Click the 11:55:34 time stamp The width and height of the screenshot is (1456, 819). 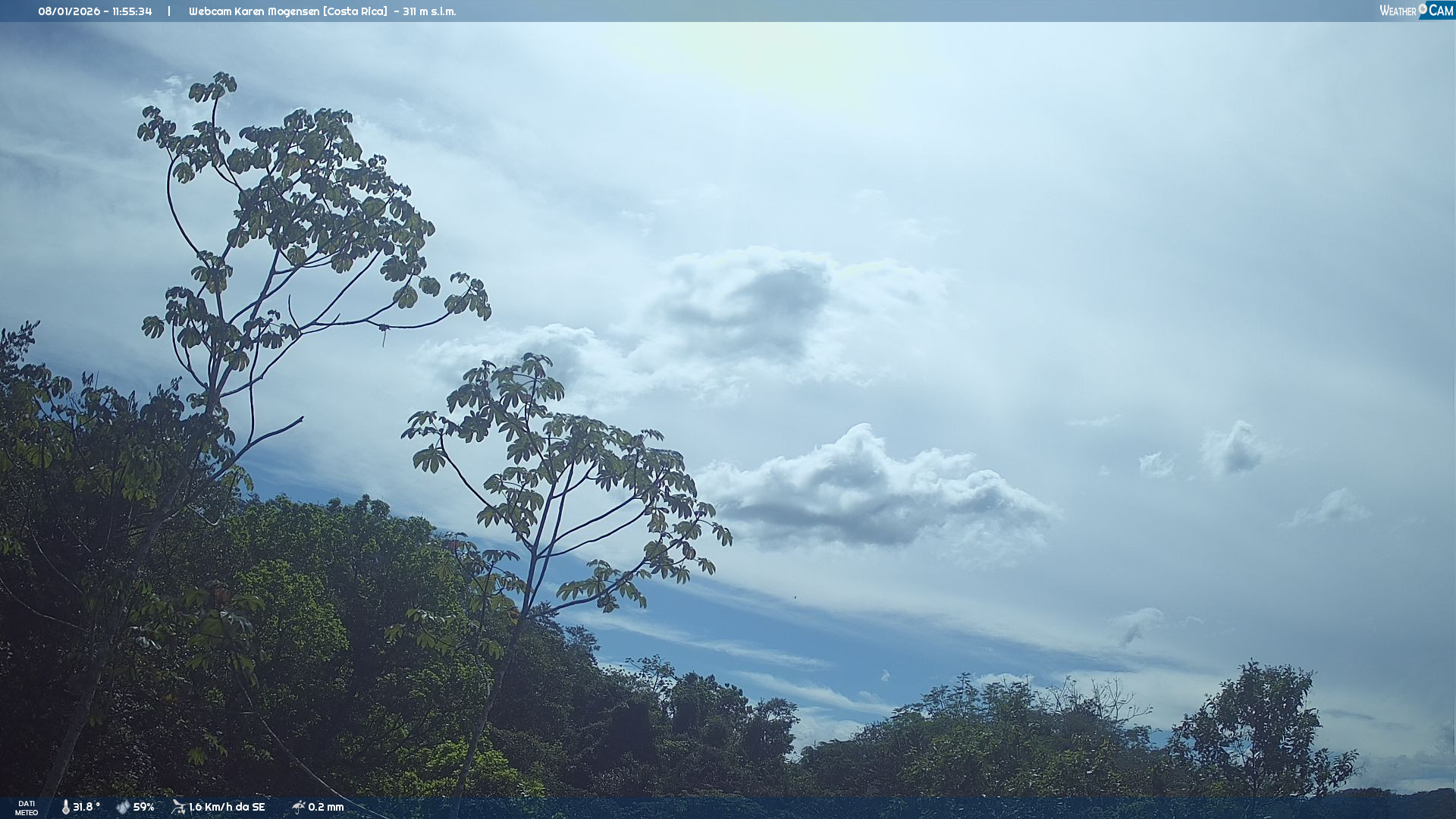click(132, 11)
